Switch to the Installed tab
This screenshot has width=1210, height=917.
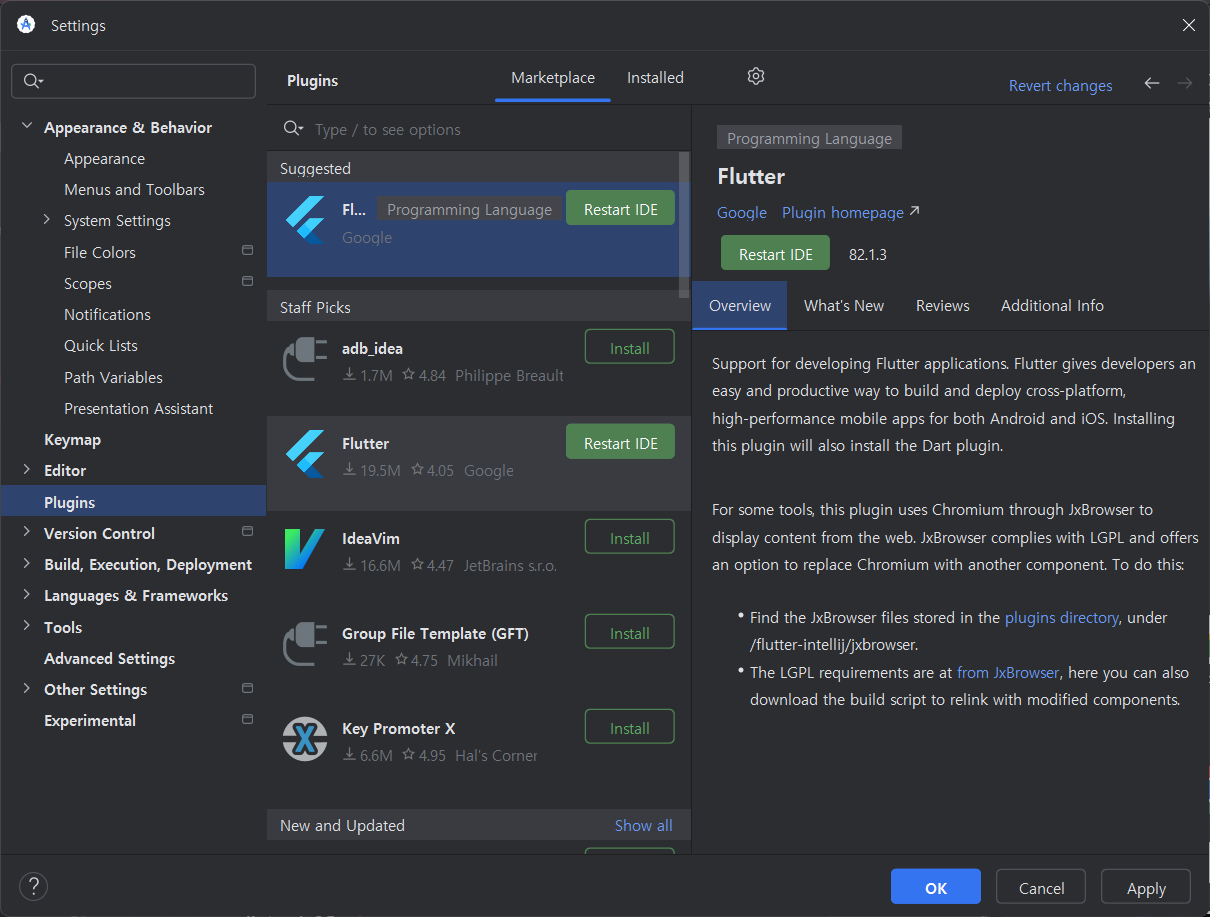coord(655,78)
